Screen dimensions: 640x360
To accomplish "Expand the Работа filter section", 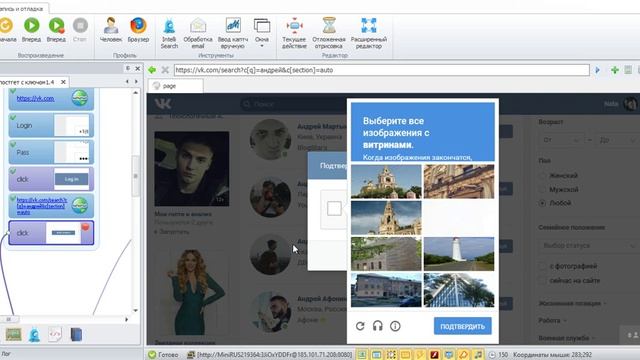I will [x=552, y=321].
